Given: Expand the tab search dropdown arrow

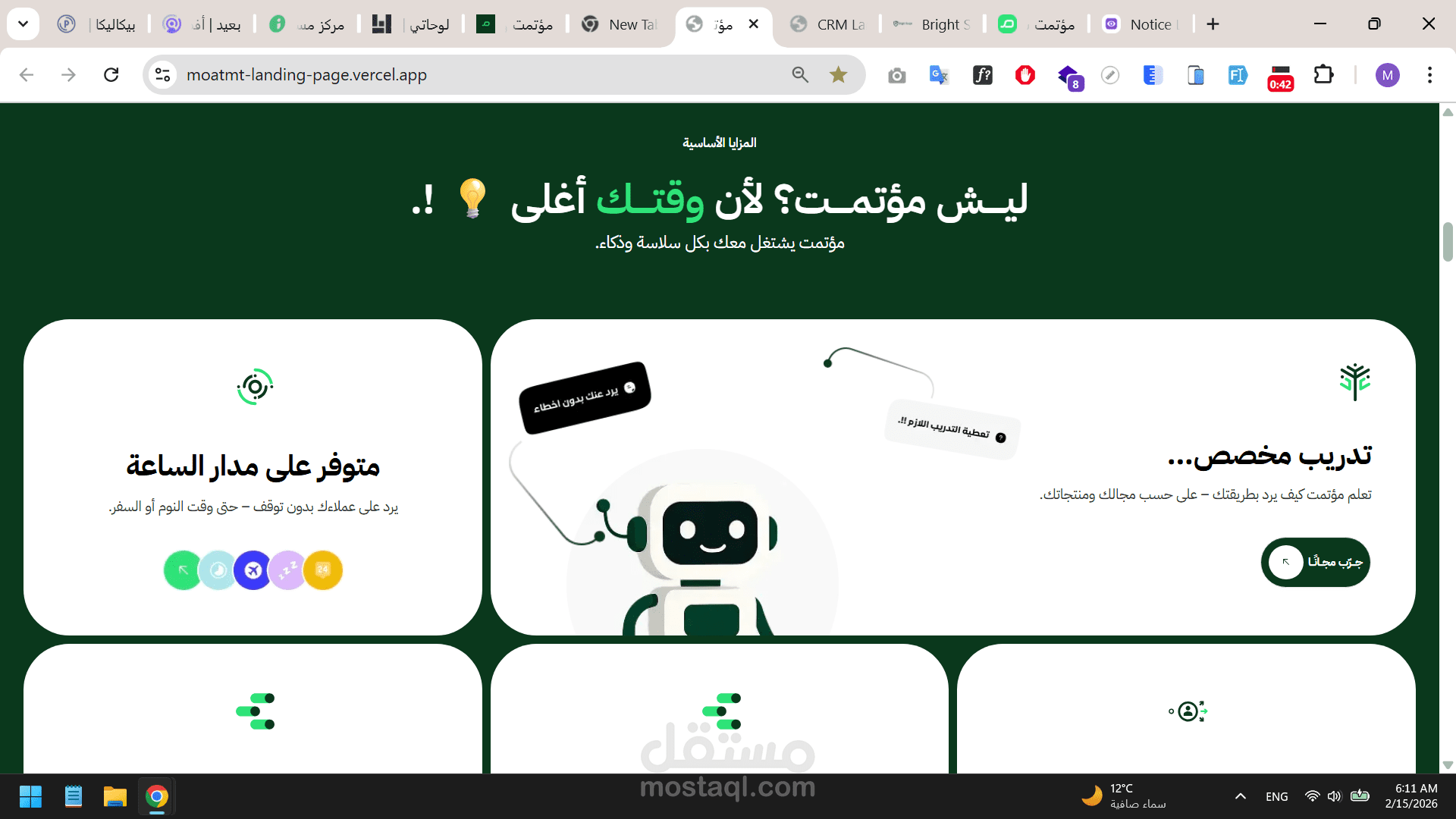Looking at the screenshot, I should pyautogui.click(x=23, y=24).
